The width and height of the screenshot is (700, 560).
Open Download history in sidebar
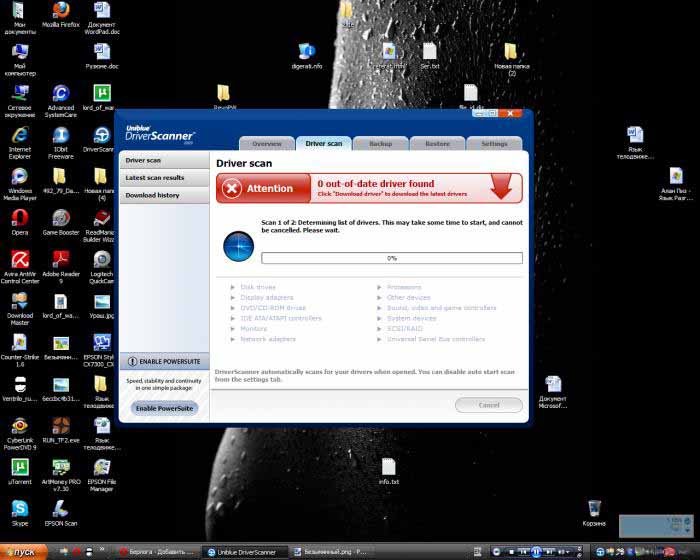[164, 195]
